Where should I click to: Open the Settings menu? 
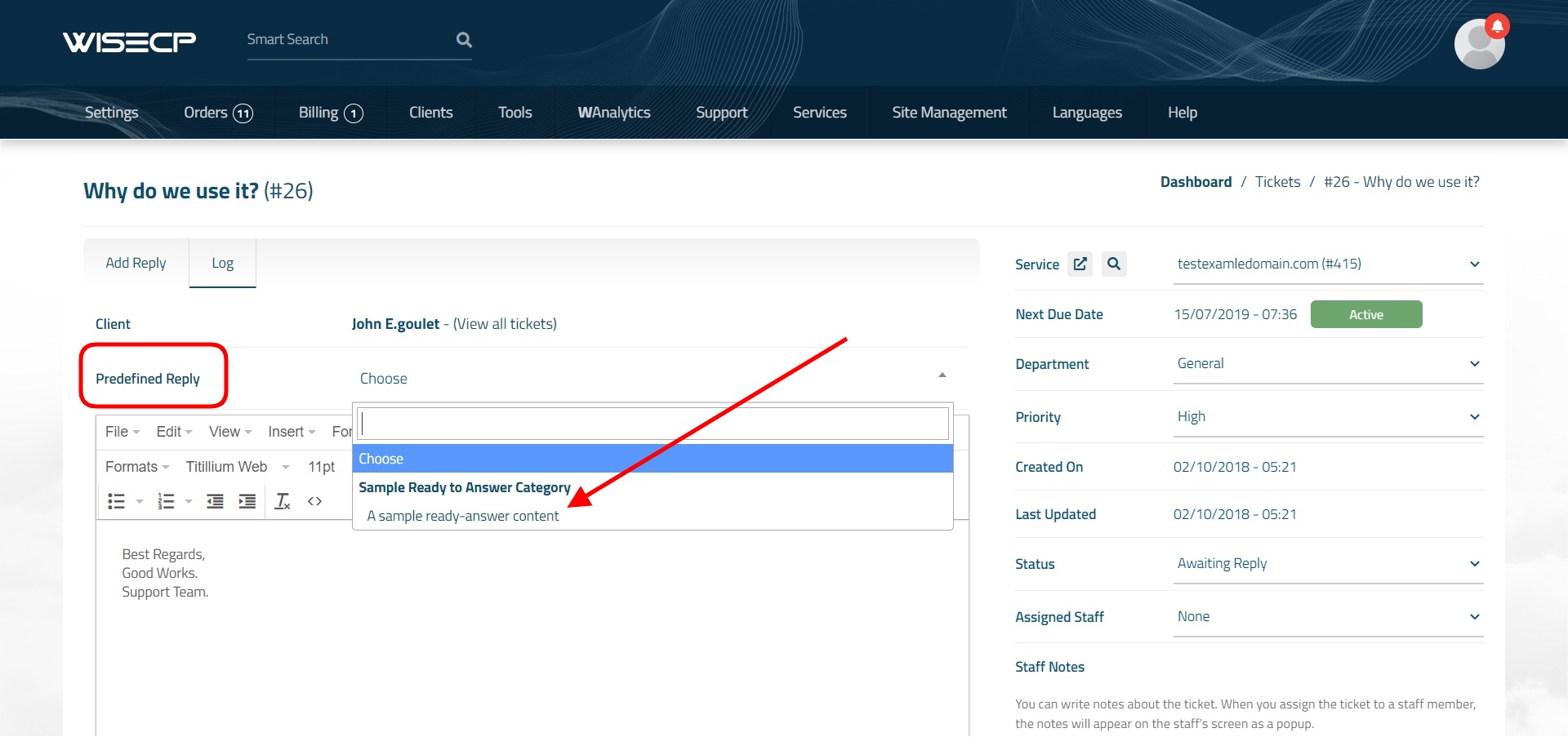click(112, 113)
